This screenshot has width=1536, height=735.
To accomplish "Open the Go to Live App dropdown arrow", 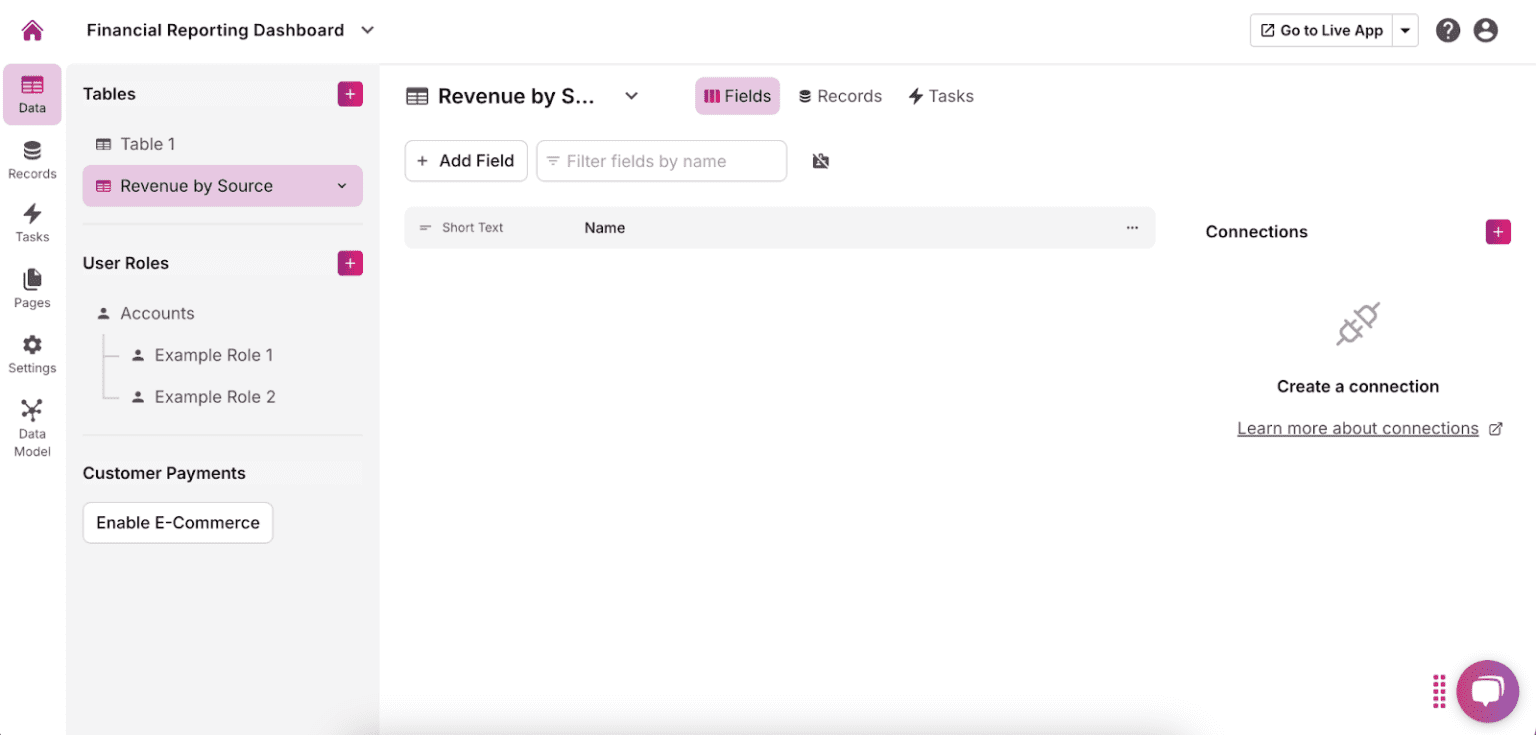I will click(1405, 30).
